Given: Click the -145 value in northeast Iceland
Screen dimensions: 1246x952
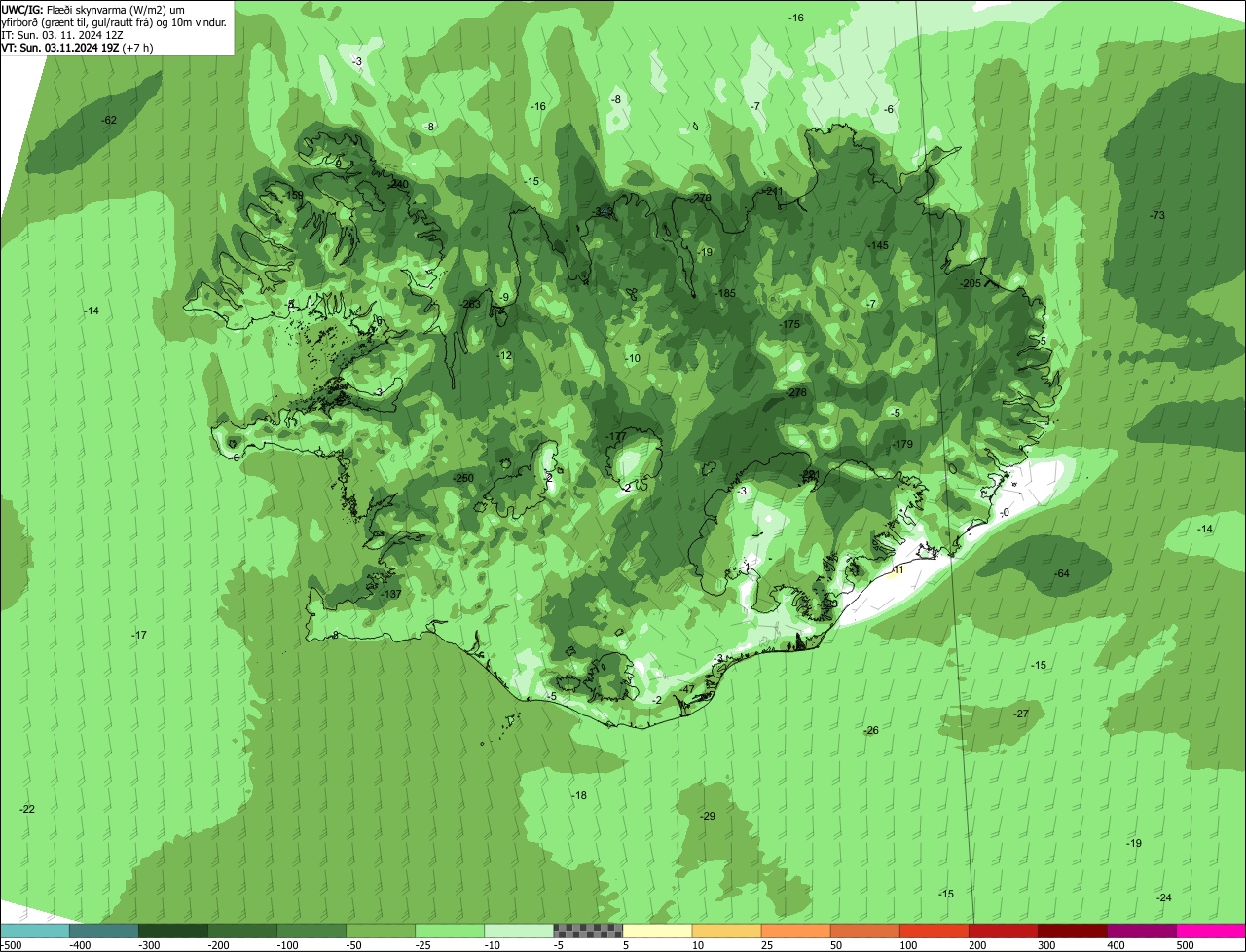Looking at the screenshot, I should tap(878, 245).
